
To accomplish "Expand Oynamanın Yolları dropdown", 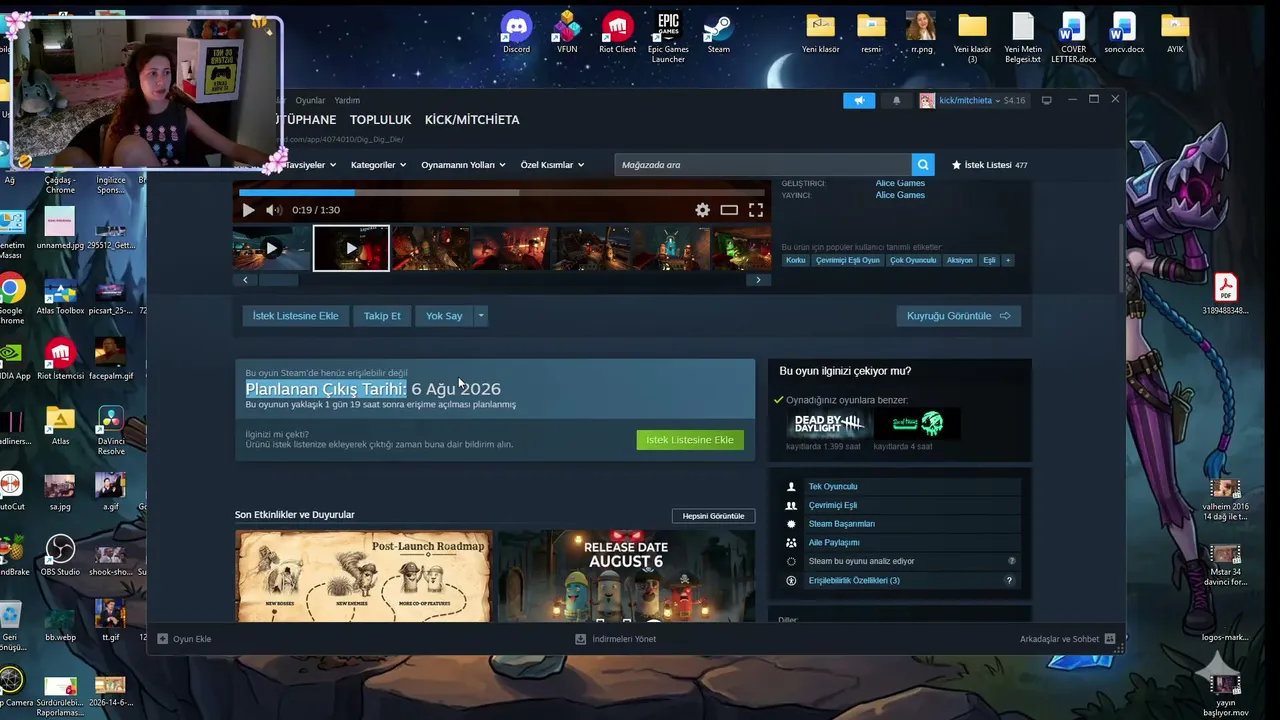I will pos(463,165).
